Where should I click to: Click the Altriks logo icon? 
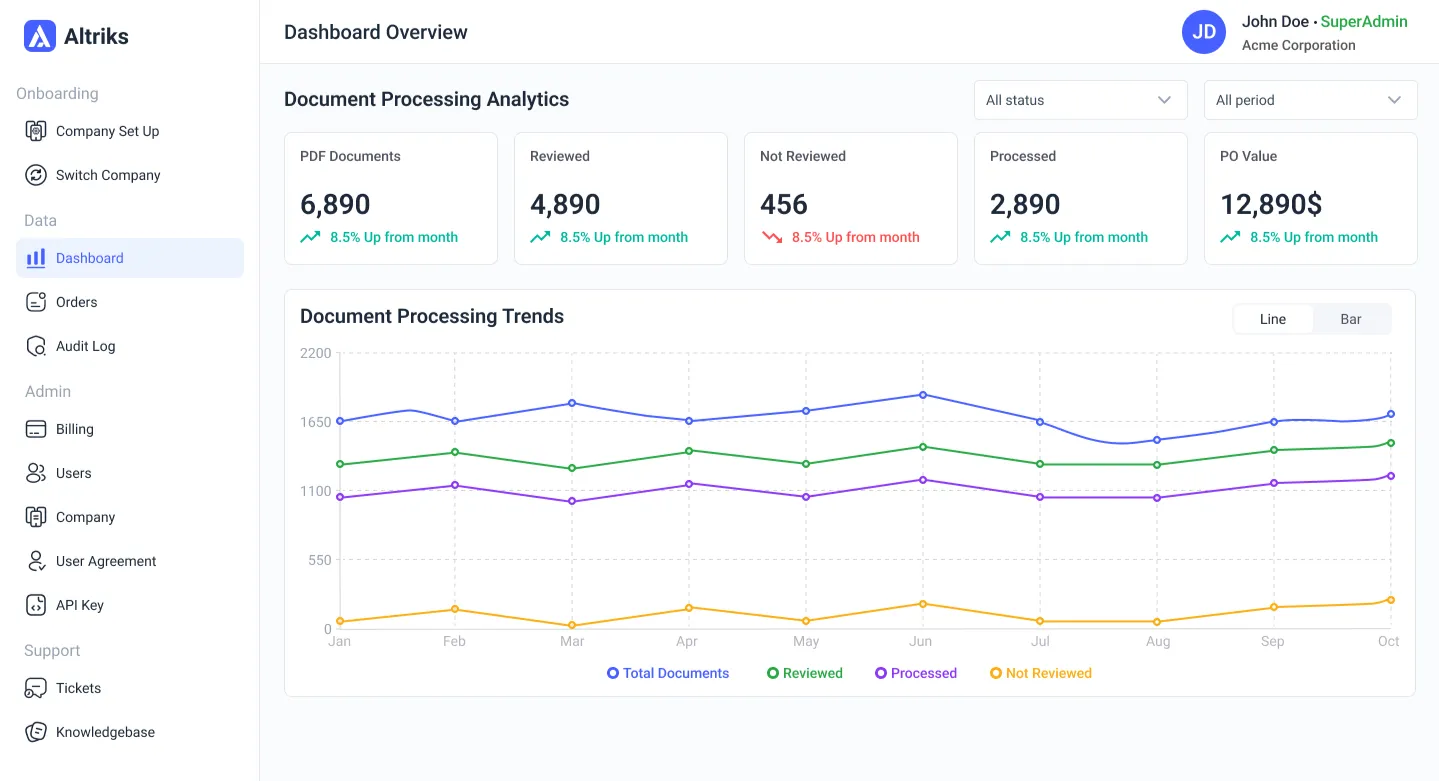40,36
